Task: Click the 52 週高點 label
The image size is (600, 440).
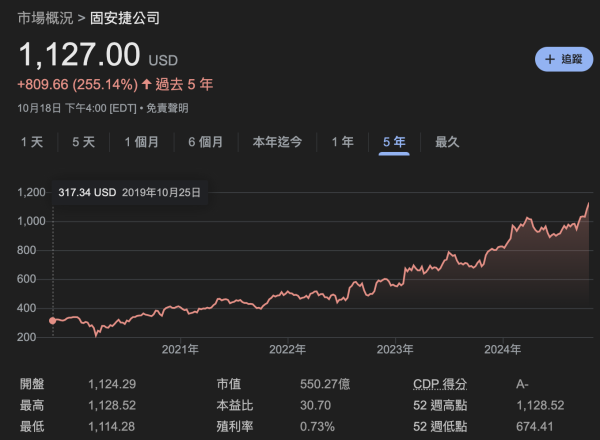Action: (440, 405)
